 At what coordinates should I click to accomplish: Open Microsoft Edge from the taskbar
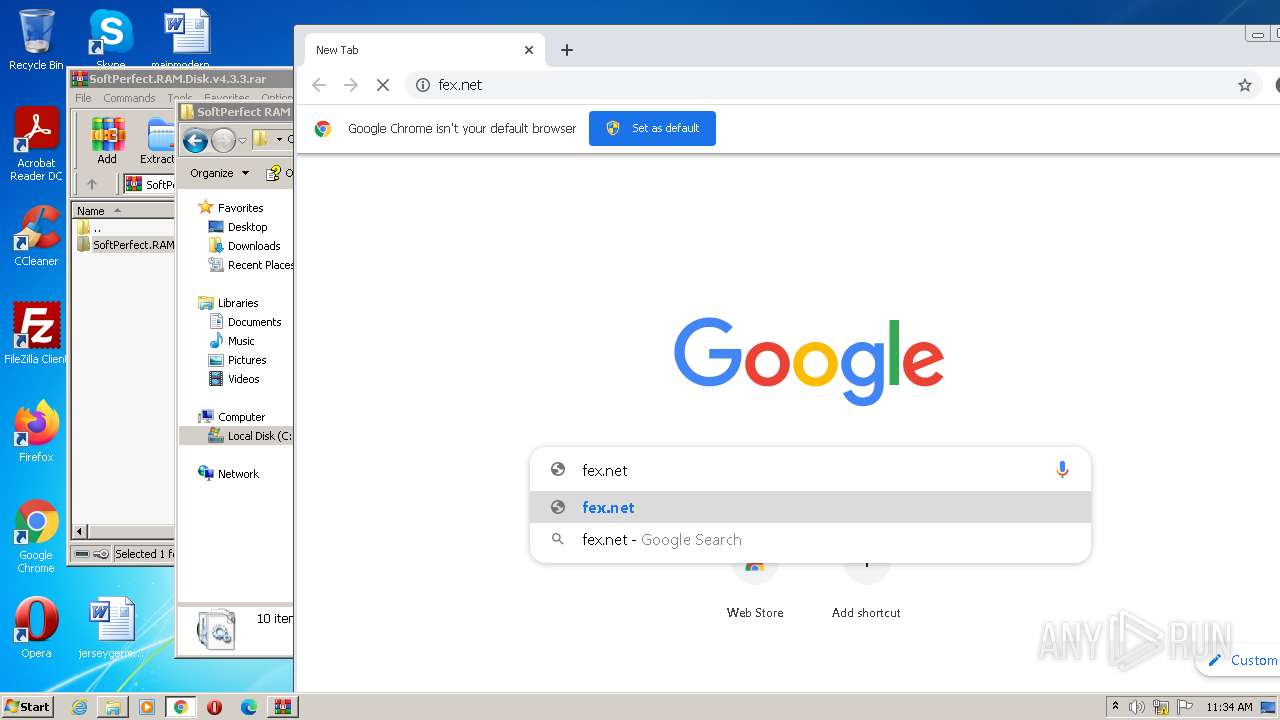click(x=249, y=707)
